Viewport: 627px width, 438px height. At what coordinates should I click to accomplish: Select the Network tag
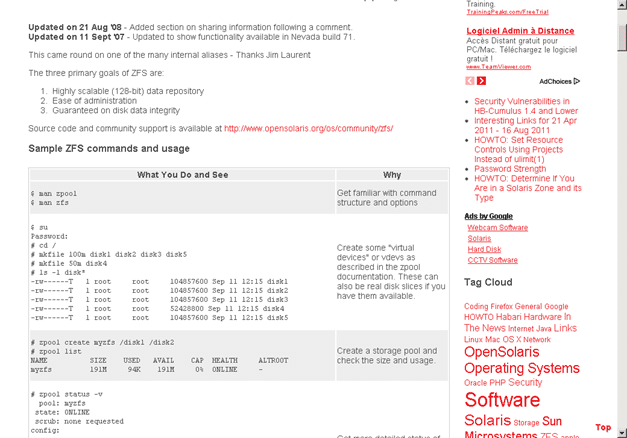coord(537,340)
